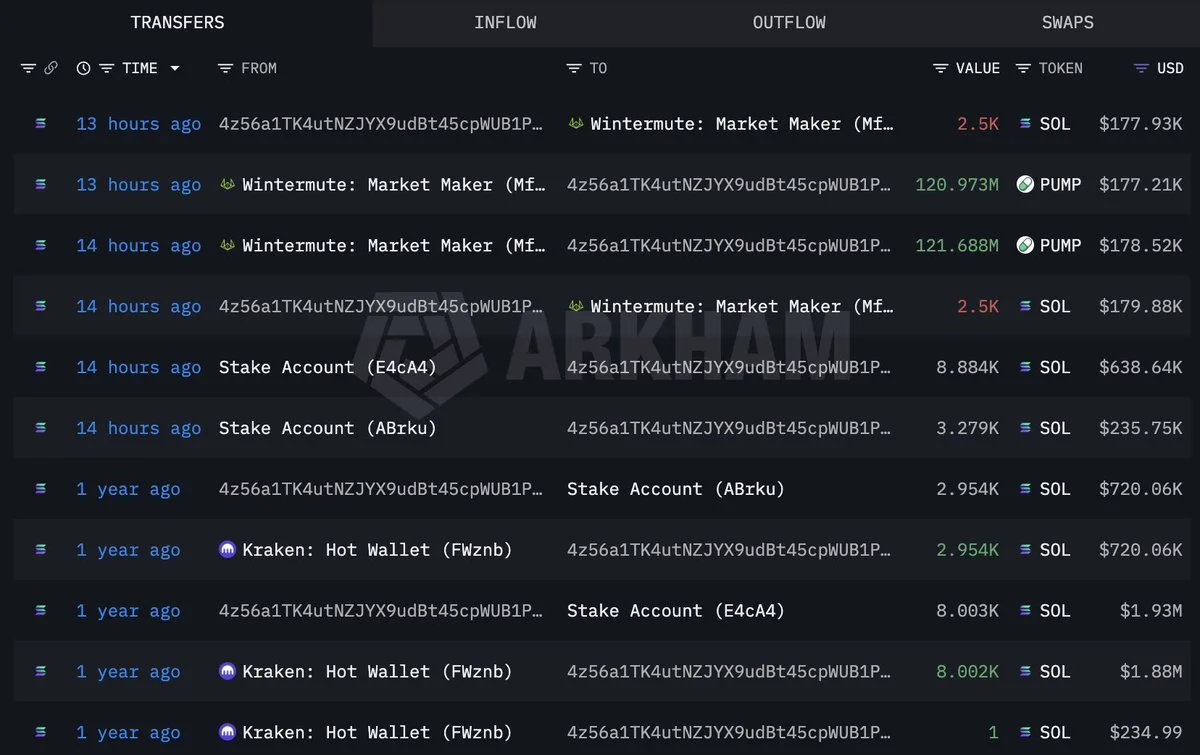Open Stake Account (ABrku) in FROM column
Screen dimensions: 1200x755
[328, 428]
